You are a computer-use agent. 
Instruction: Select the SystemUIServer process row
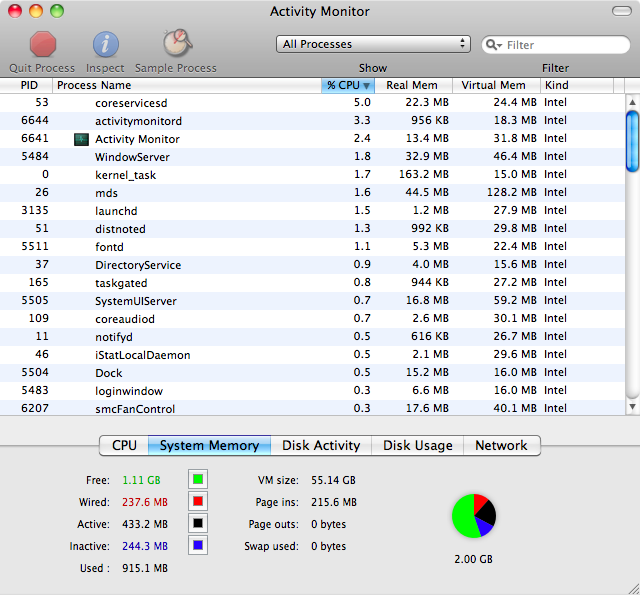click(312, 301)
